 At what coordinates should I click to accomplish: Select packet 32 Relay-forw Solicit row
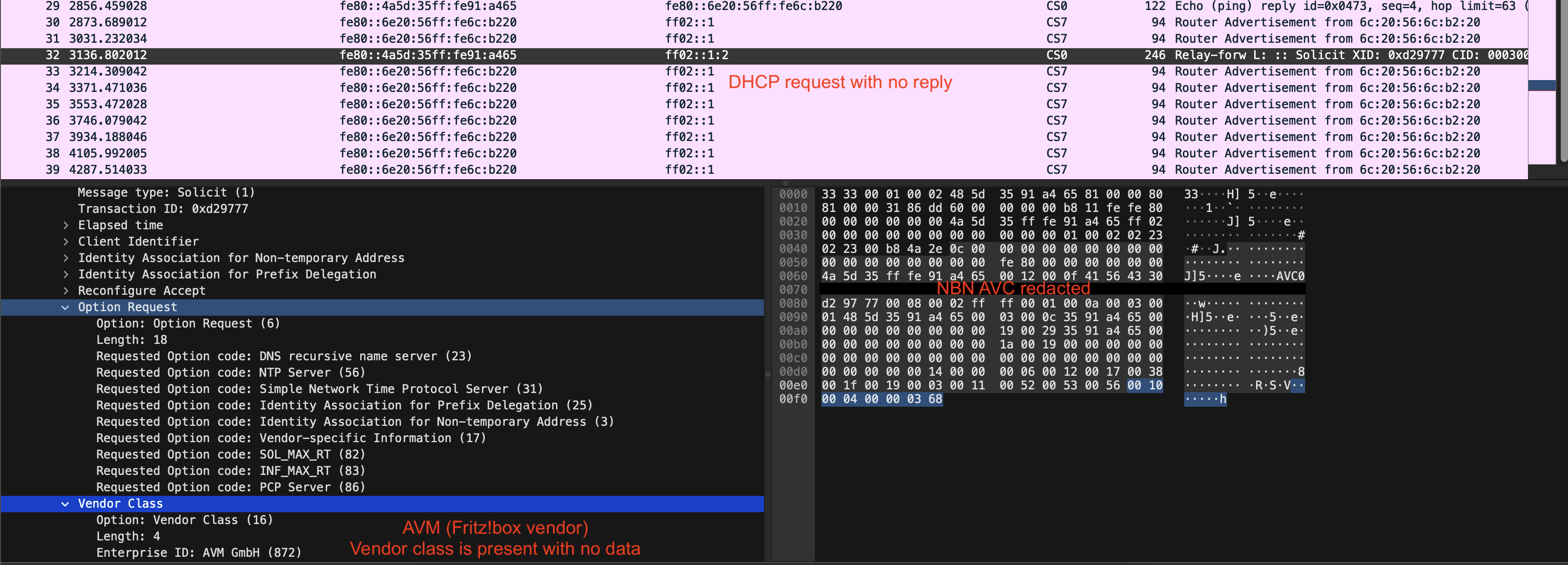pos(764,55)
